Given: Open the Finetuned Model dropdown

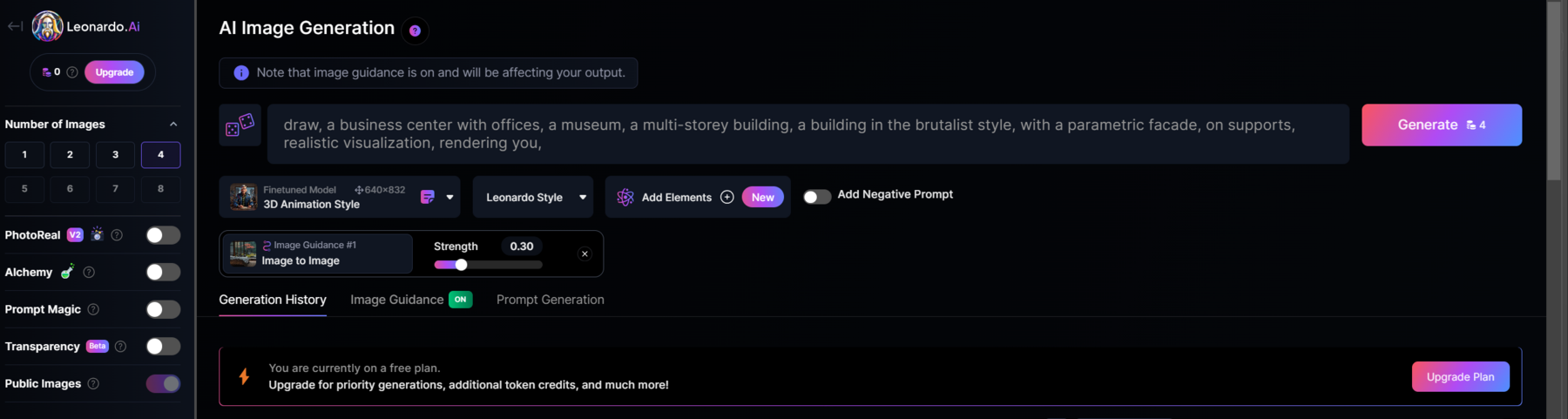Looking at the screenshot, I should coord(449,197).
